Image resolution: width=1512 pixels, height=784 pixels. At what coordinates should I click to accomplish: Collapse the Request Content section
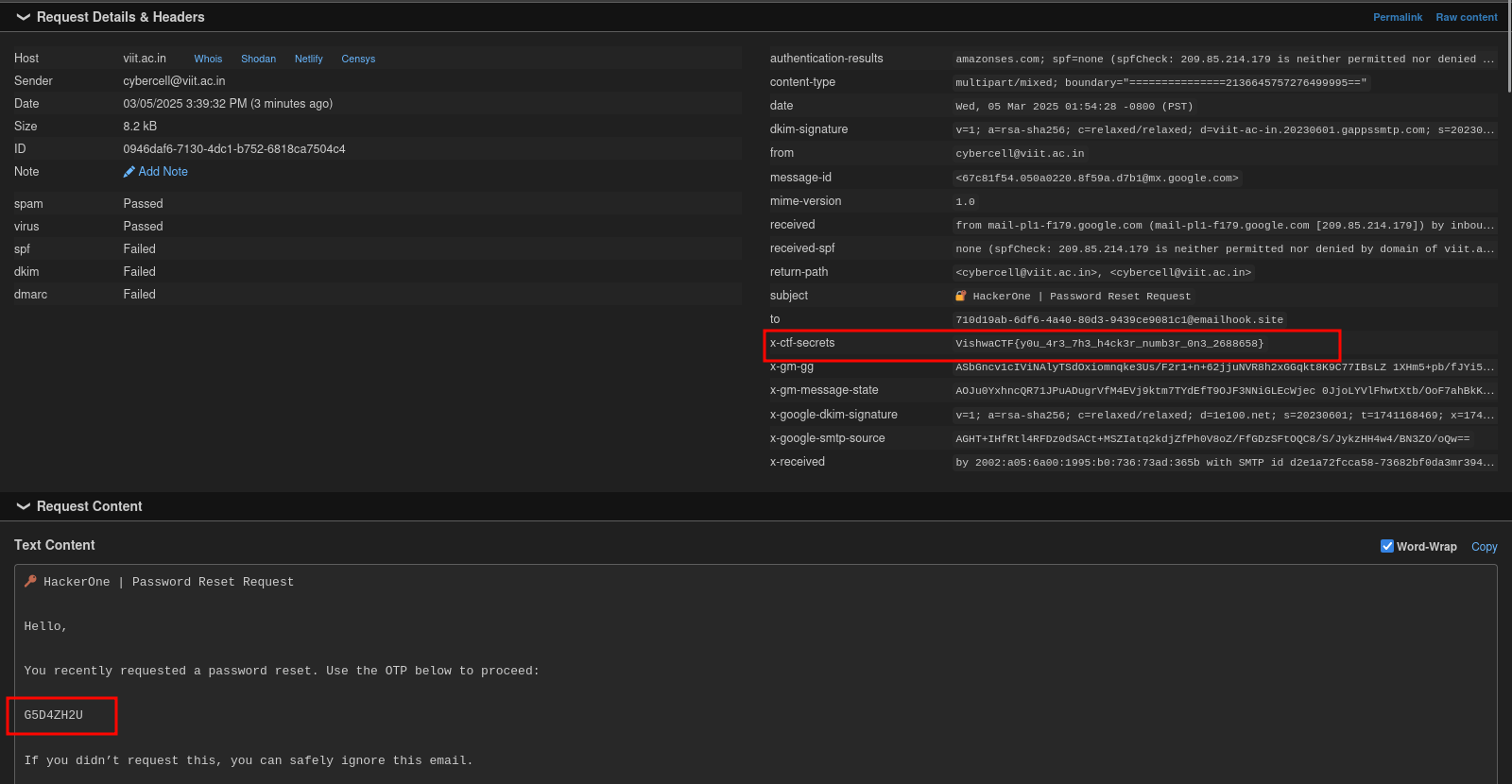[24, 506]
